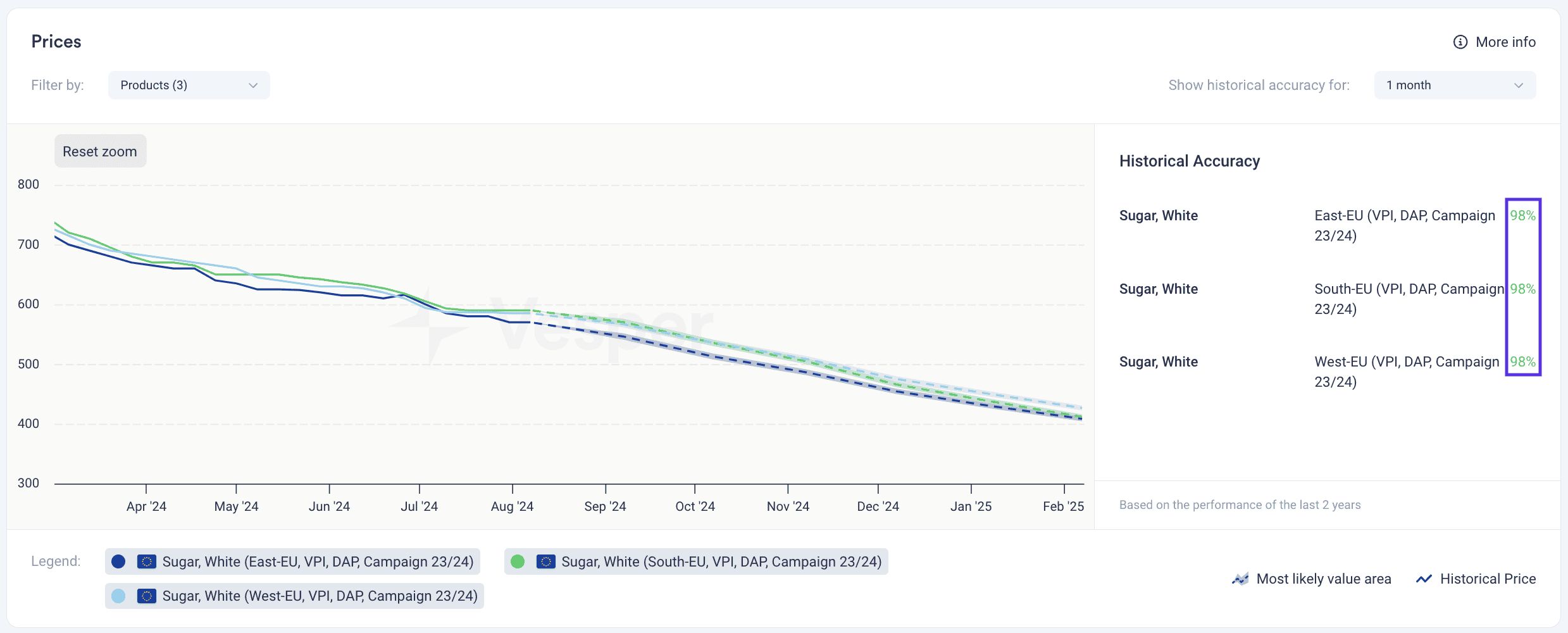Click the dark blue East-EU color dot
The image size is (1568, 633).
(118, 561)
